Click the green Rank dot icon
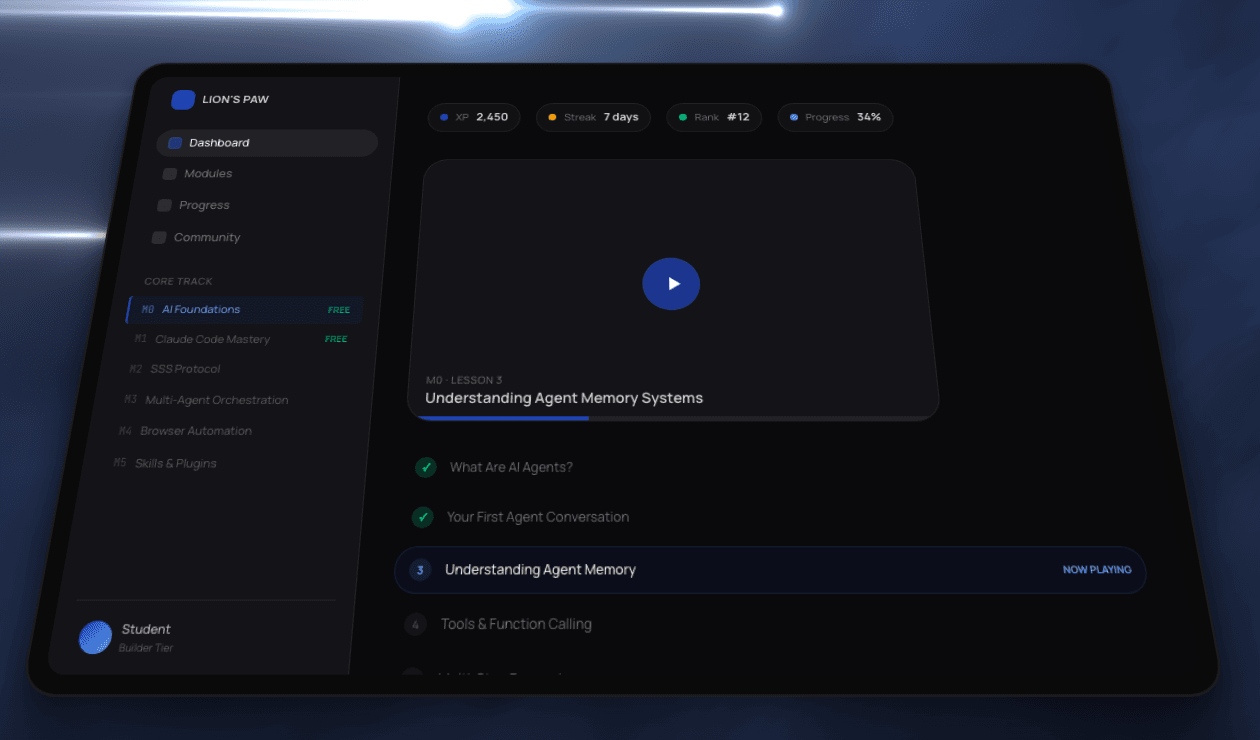 (683, 117)
